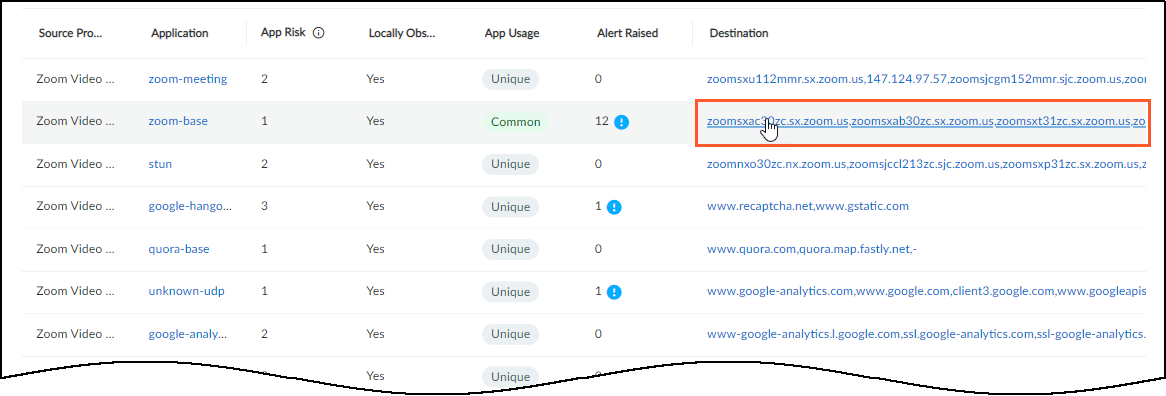Open the zoom-meeting application link
The width and height of the screenshot is (1166, 396).
tap(187, 79)
